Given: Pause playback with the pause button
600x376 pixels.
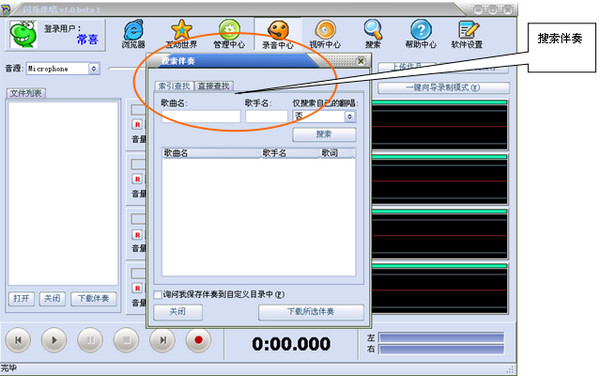Looking at the screenshot, I should click(90, 340).
